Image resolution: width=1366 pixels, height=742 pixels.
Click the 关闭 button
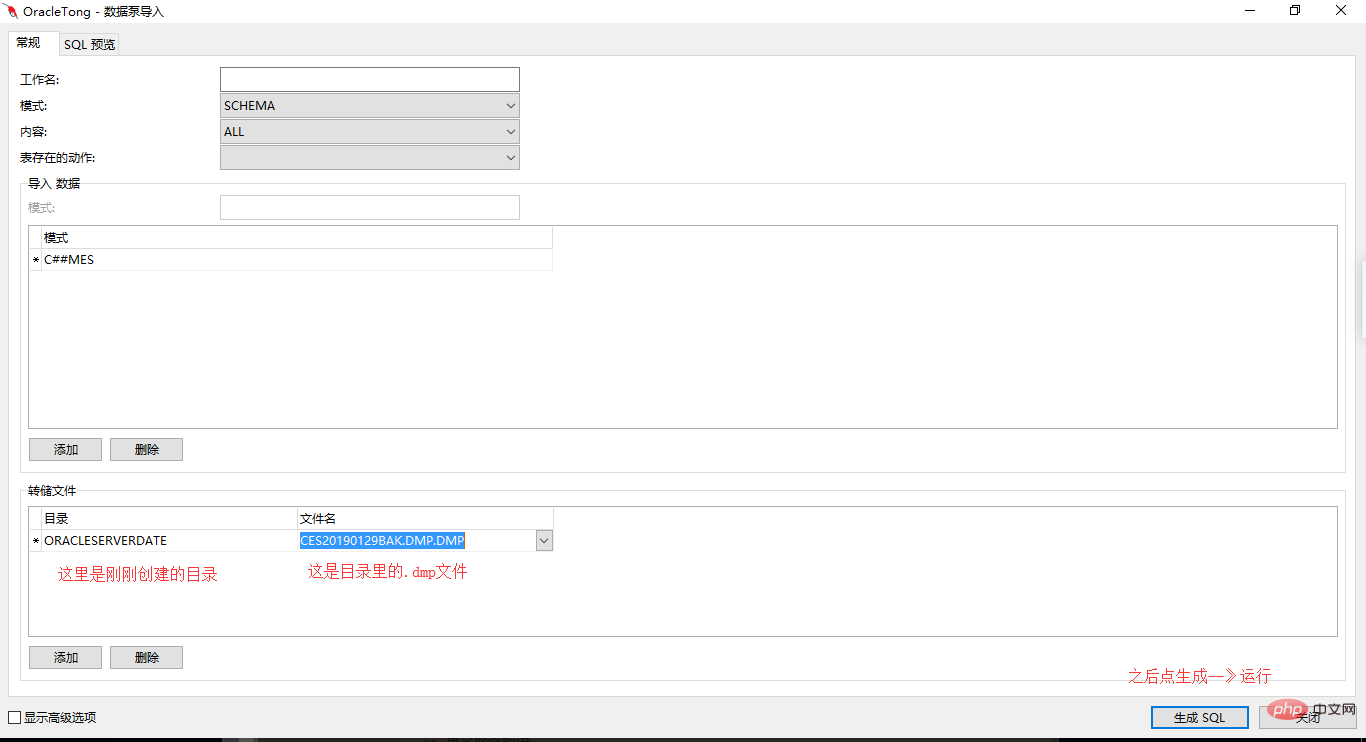tap(1307, 717)
